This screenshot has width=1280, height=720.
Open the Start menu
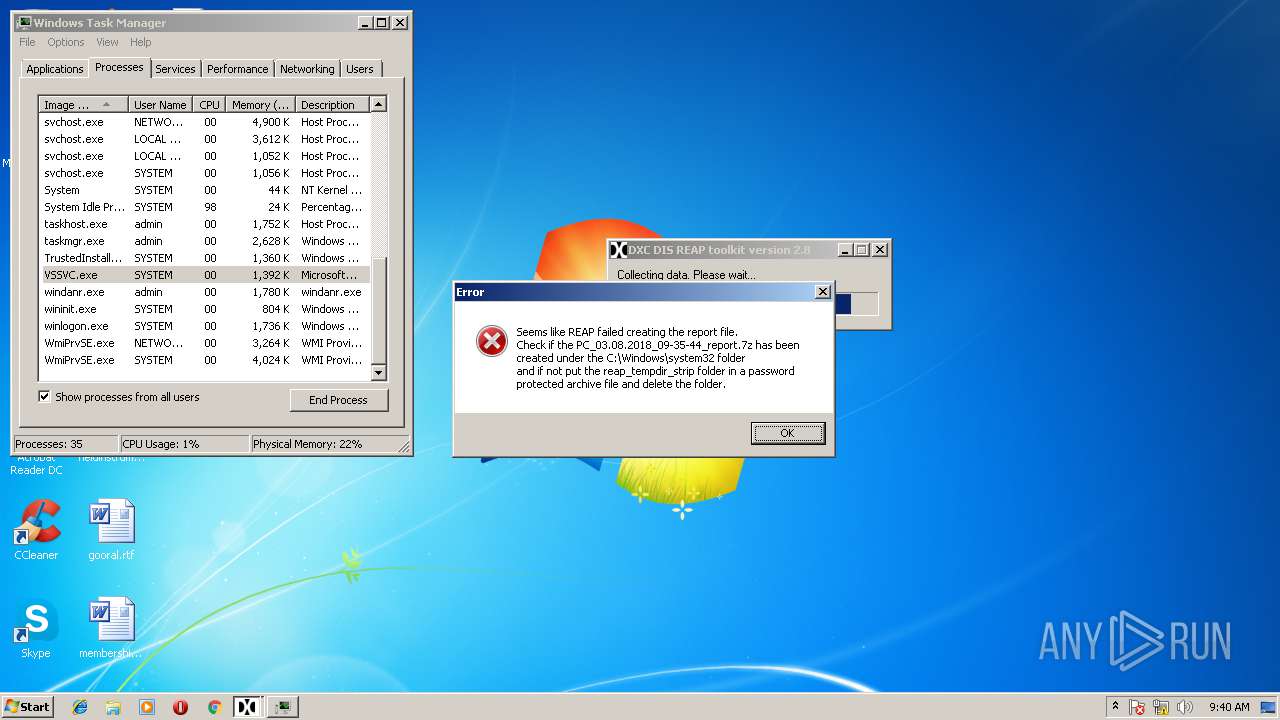[x=28, y=706]
